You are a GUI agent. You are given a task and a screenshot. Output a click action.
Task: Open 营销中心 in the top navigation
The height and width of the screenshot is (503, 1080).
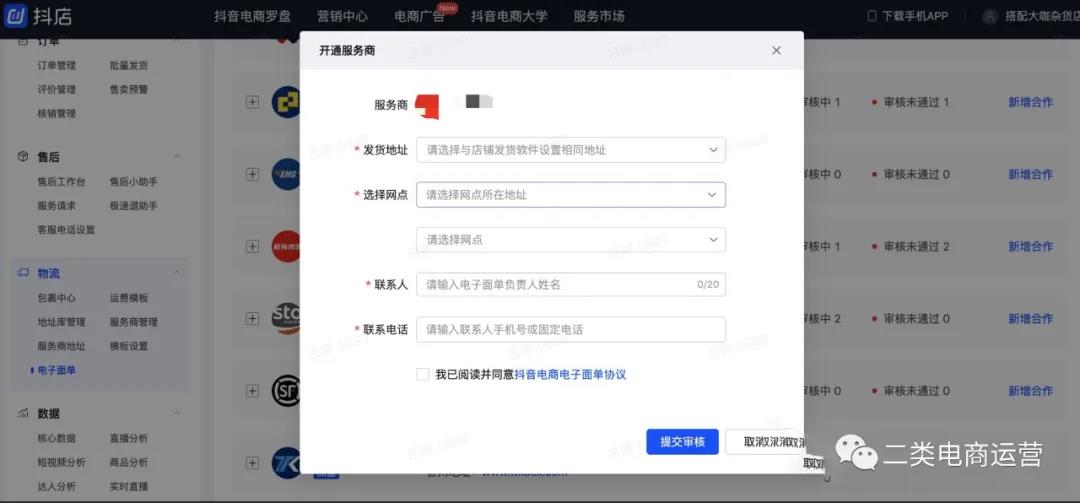click(x=342, y=16)
